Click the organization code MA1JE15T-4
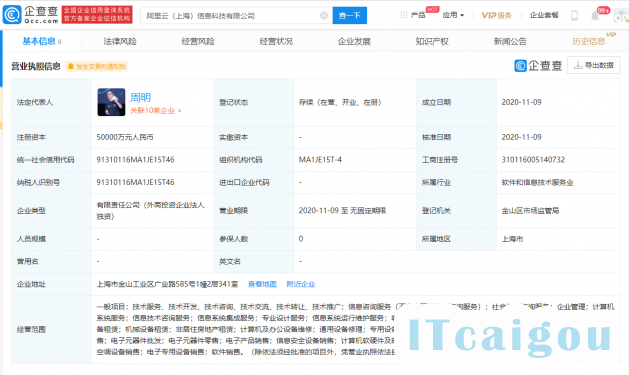 tap(320, 160)
